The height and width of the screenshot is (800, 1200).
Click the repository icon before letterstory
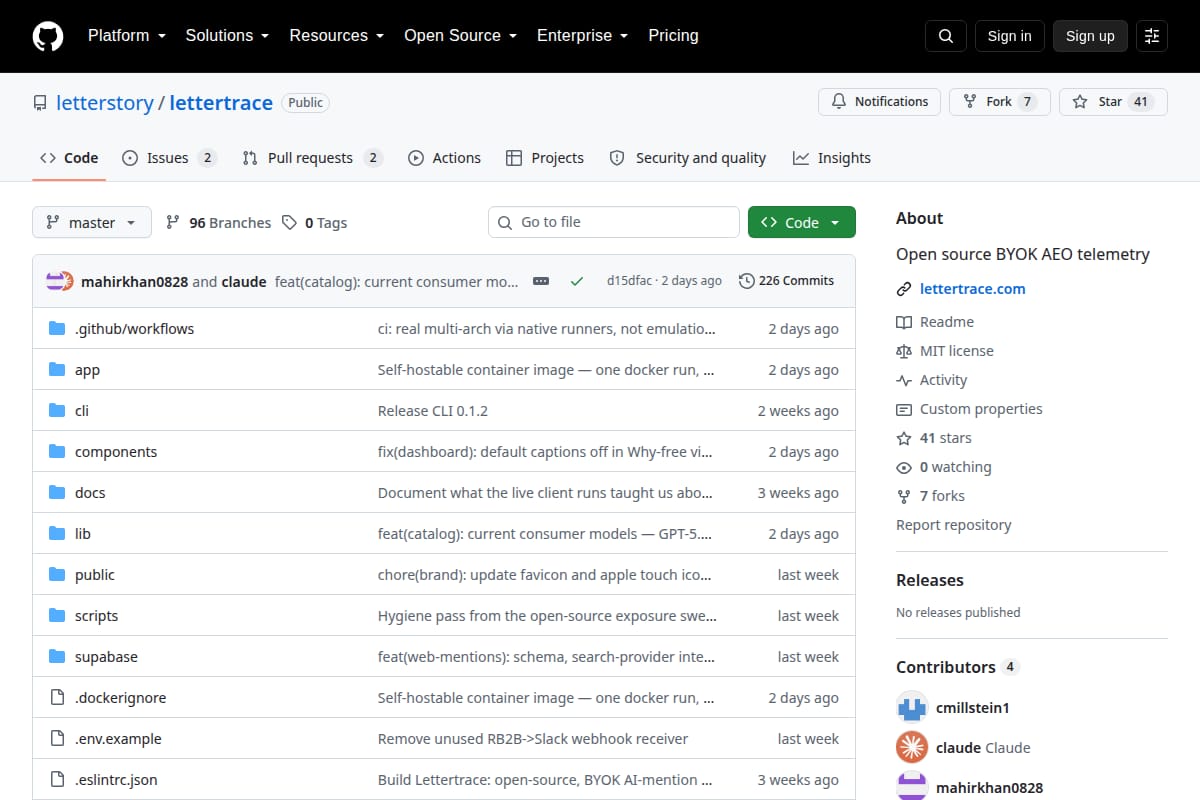40,103
